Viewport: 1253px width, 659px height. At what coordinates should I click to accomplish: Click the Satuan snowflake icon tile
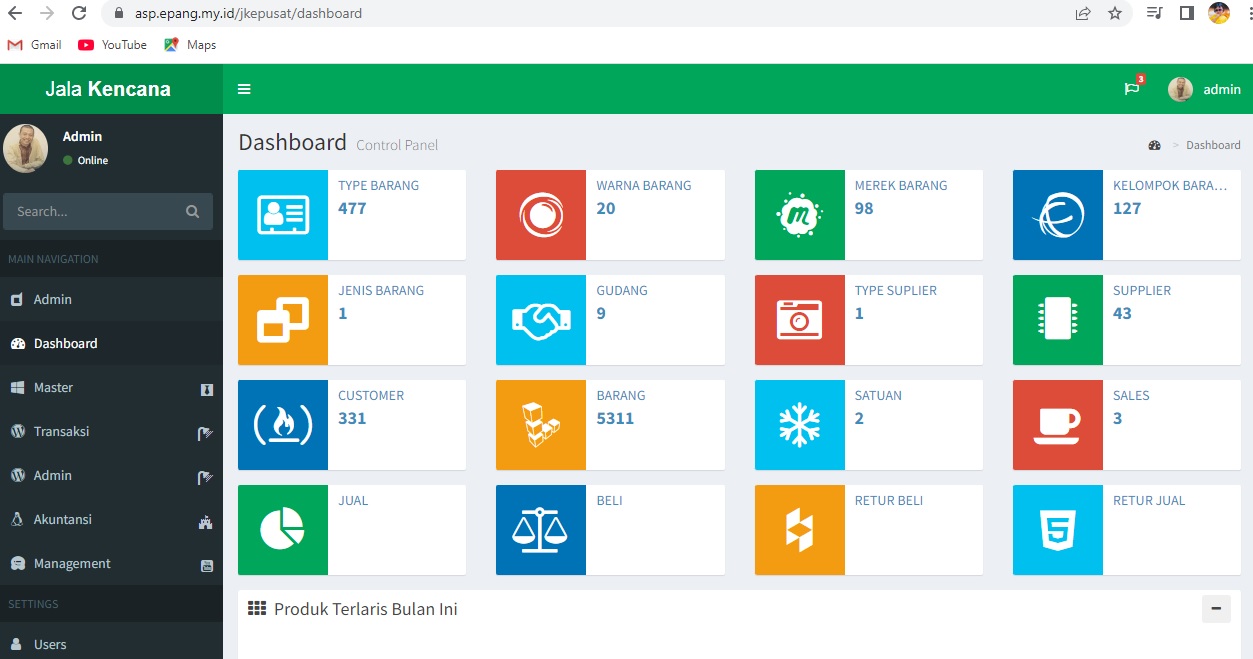pyautogui.click(x=799, y=425)
